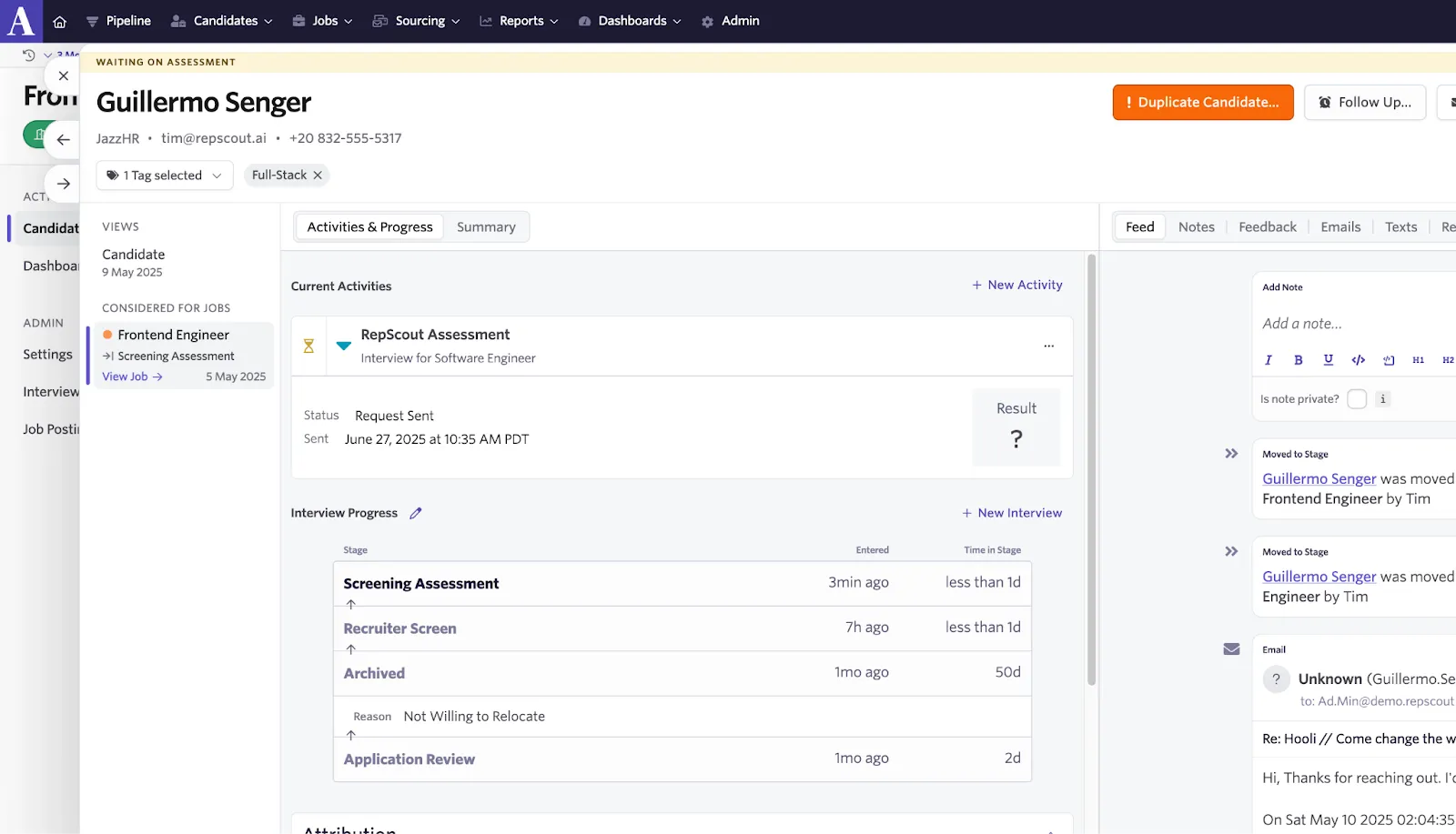Image resolution: width=1456 pixels, height=834 pixels.
Task: Go to next candidate with forward arrow
Action: pyautogui.click(x=63, y=184)
